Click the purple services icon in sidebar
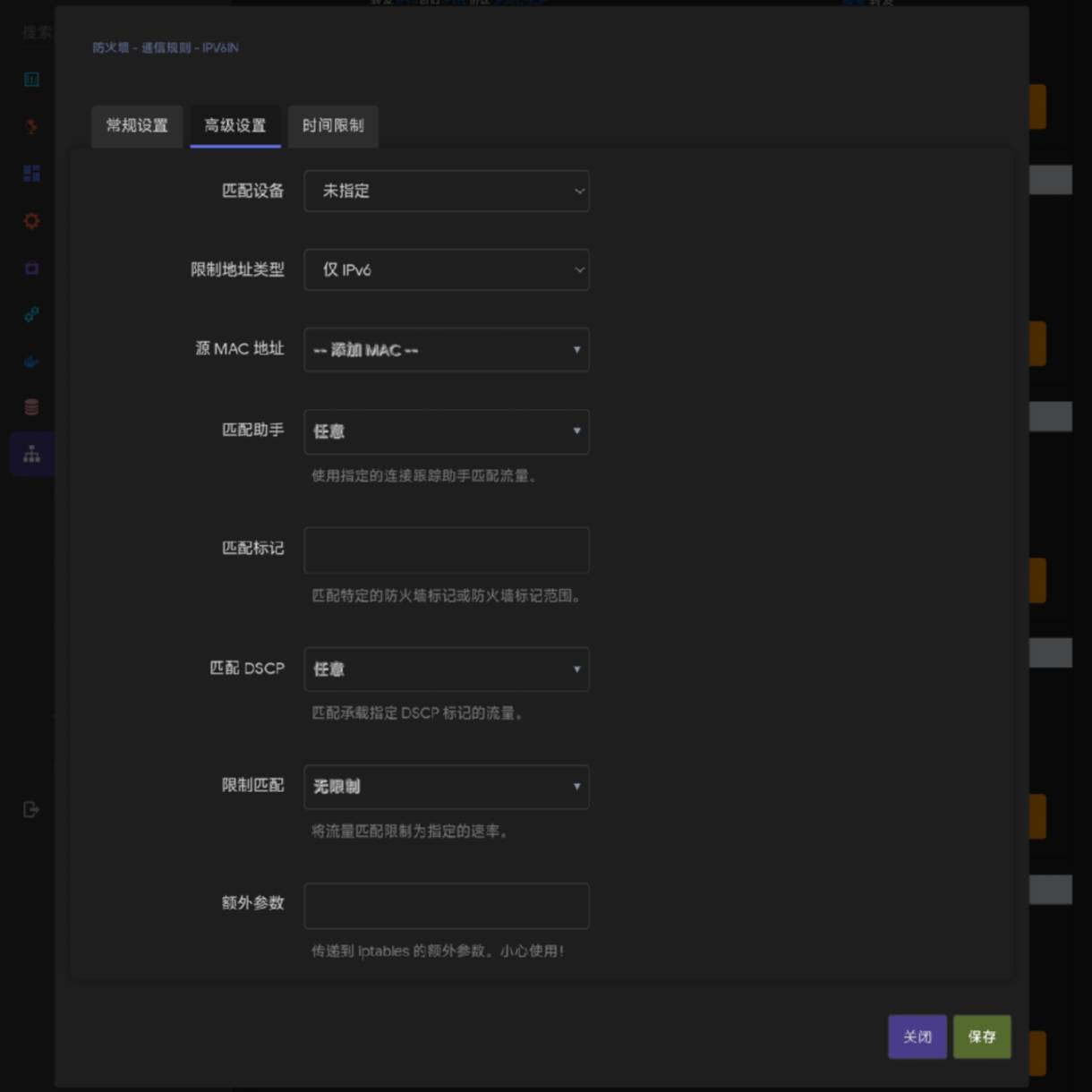The height and width of the screenshot is (1092, 1092). coord(31,268)
